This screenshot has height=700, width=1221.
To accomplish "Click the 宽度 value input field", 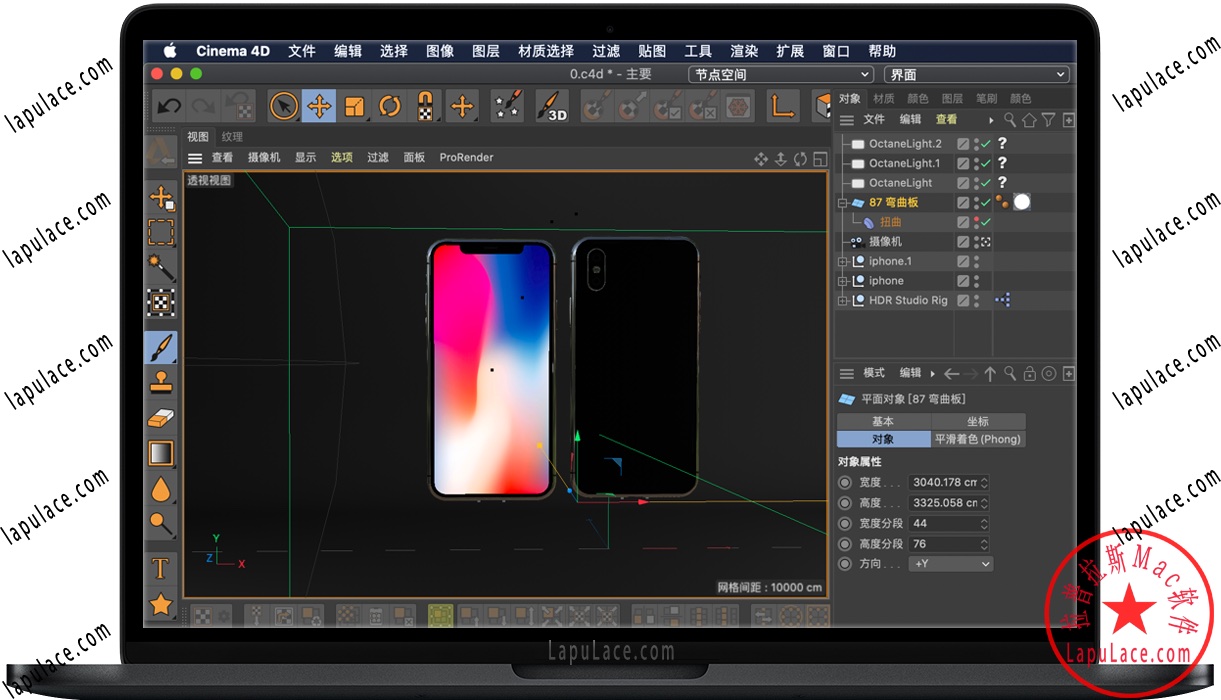I will click(x=945, y=482).
